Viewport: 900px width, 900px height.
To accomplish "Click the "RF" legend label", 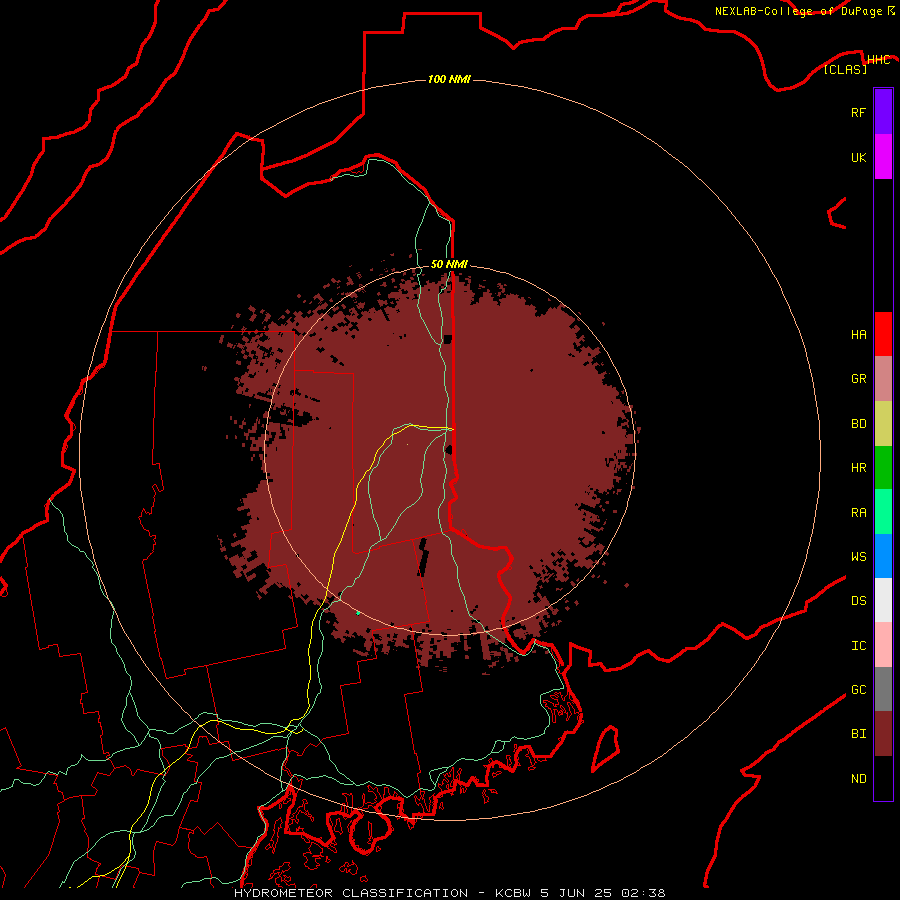I will pyautogui.click(x=858, y=112).
